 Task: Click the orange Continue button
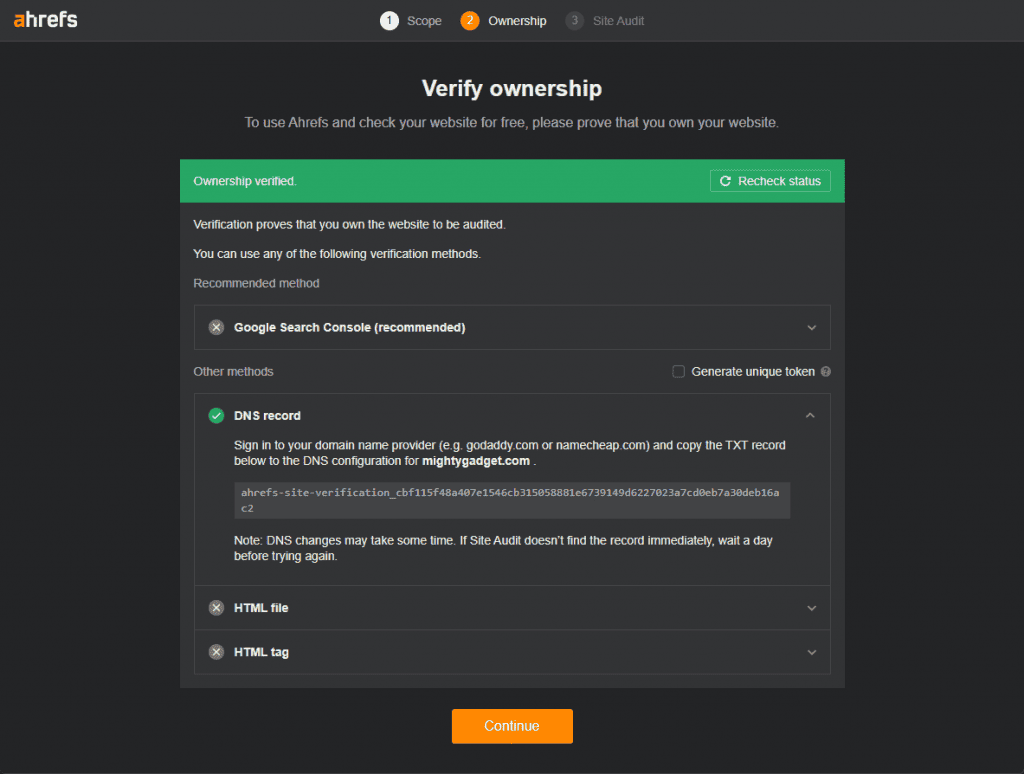[512, 726]
